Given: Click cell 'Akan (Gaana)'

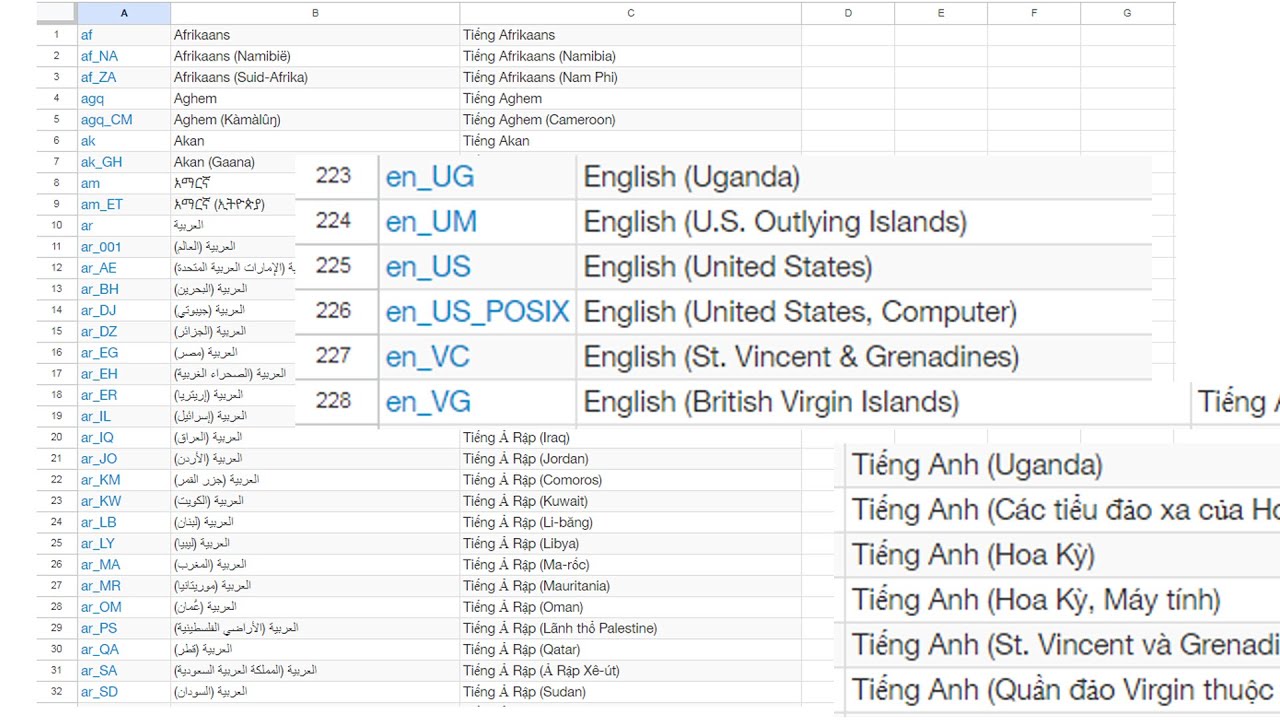Looking at the screenshot, I should pos(233,162).
